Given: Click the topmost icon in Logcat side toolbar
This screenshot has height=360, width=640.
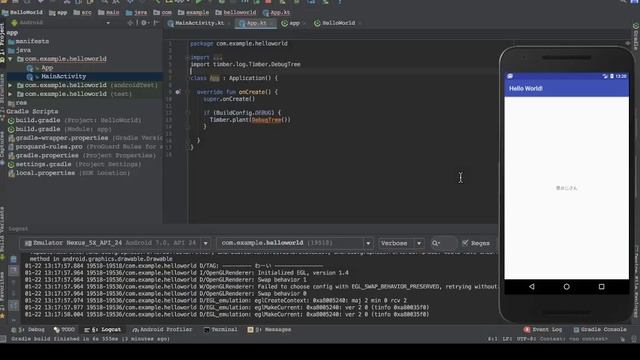Looking at the screenshot, I should coord(13,259).
